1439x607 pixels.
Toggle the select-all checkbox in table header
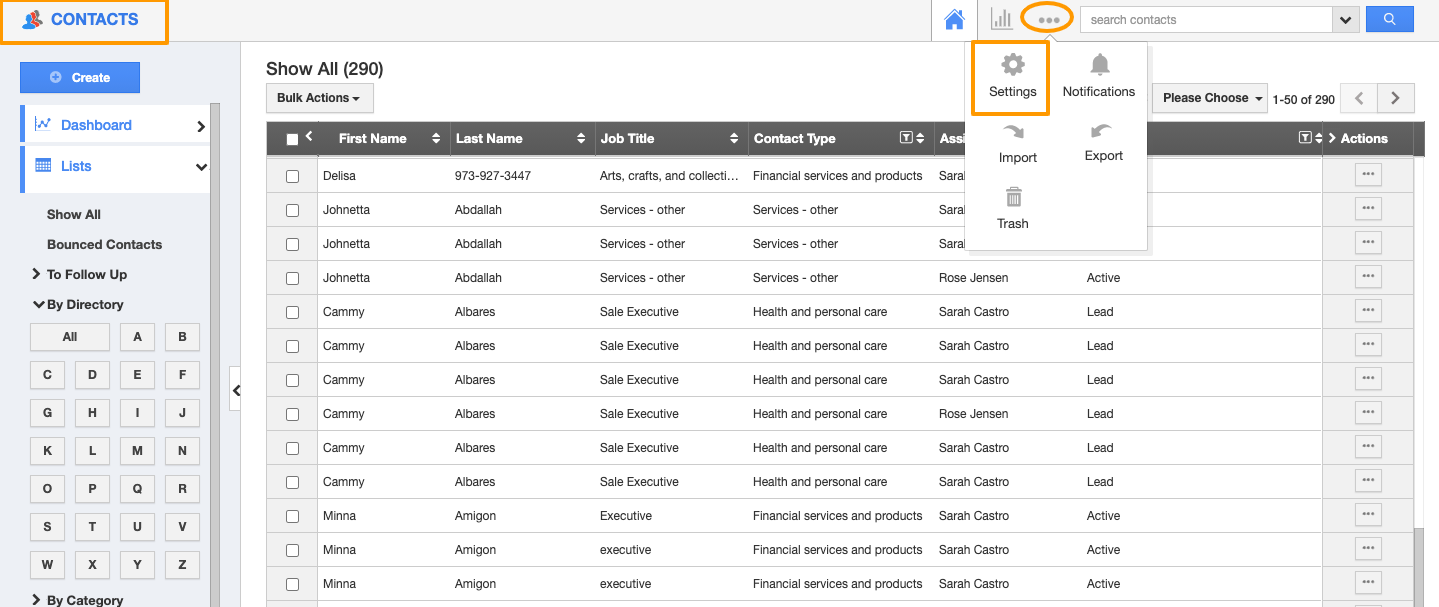pyautogui.click(x=292, y=139)
